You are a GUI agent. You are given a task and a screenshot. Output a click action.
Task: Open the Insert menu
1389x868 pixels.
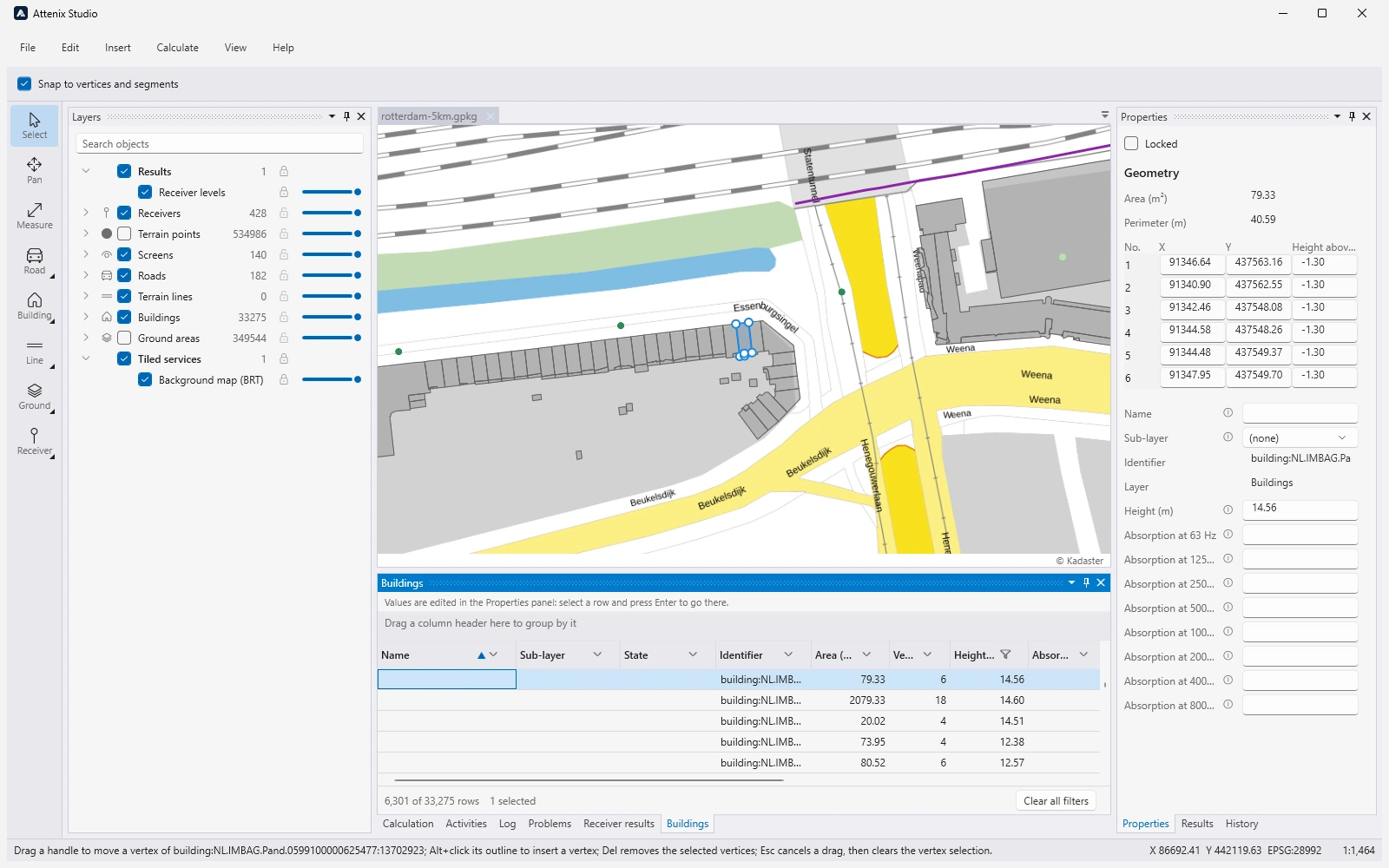(x=118, y=48)
